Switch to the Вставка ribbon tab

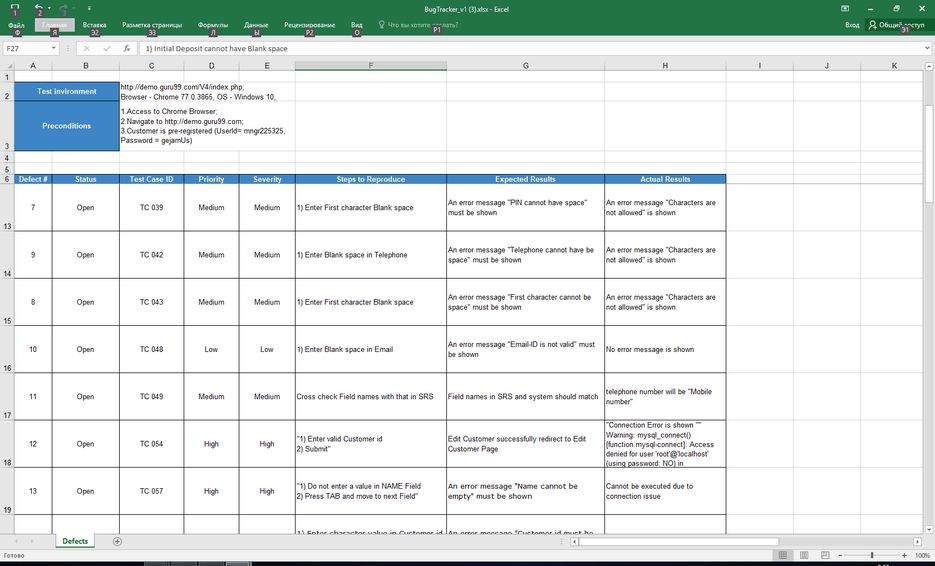point(94,25)
